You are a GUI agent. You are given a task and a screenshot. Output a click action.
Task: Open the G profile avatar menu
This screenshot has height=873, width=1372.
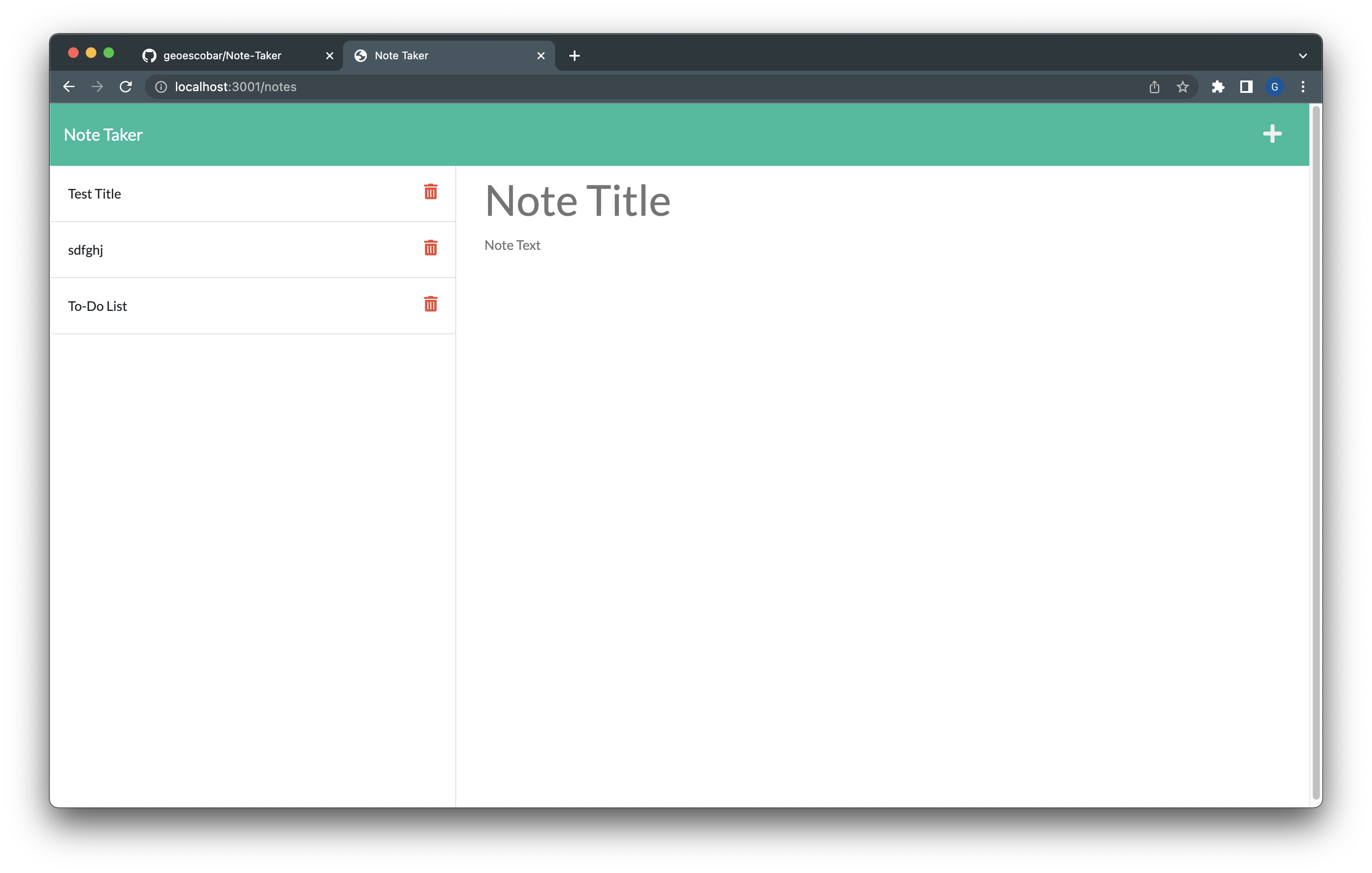click(x=1275, y=87)
